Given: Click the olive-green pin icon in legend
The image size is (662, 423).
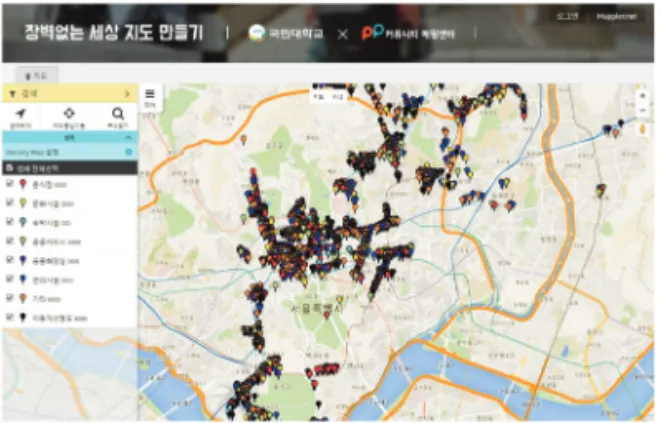Looking at the screenshot, I should (x=23, y=241).
